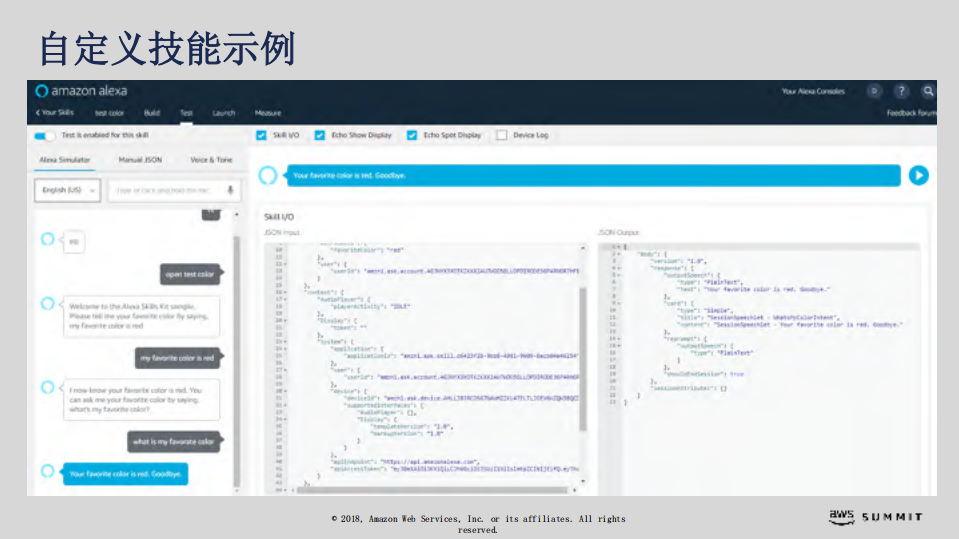Screen dimensions: 959x539
Task: Click the 'open test color' chat bubble
Action: pyautogui.click(x=190, y=274)
